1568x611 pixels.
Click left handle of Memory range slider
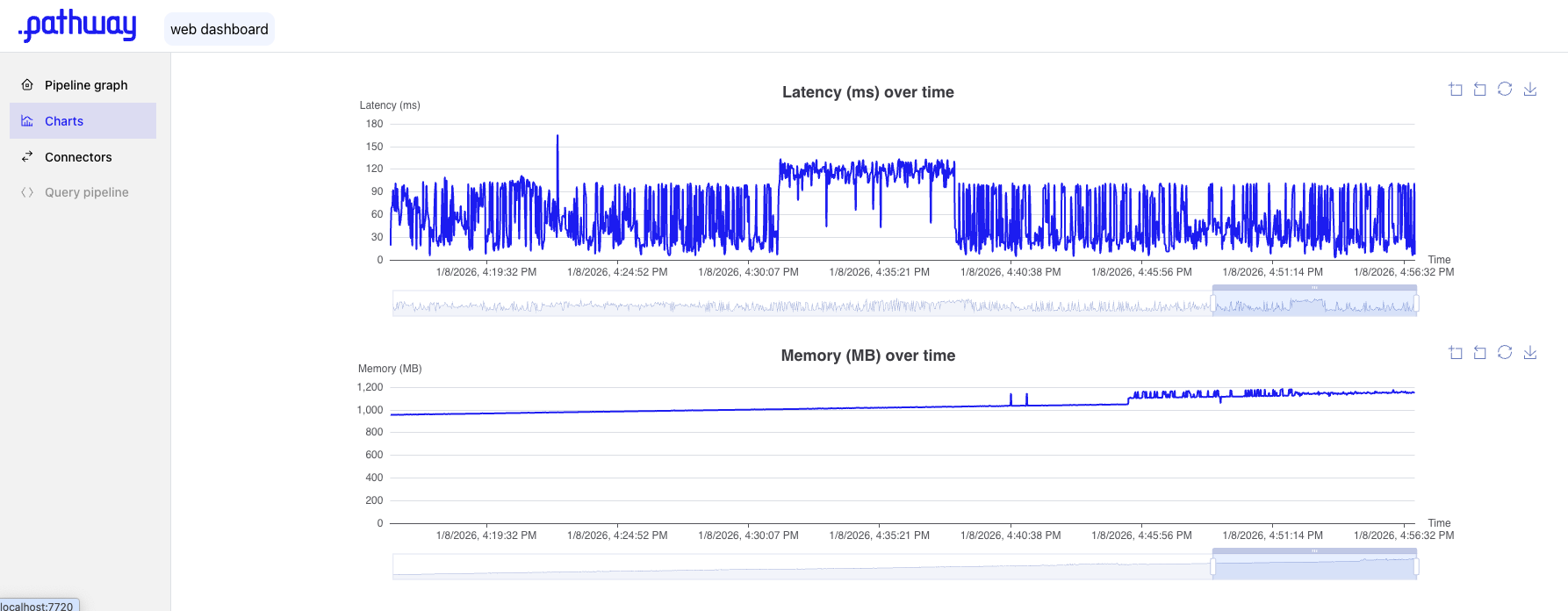[1213, 567]
